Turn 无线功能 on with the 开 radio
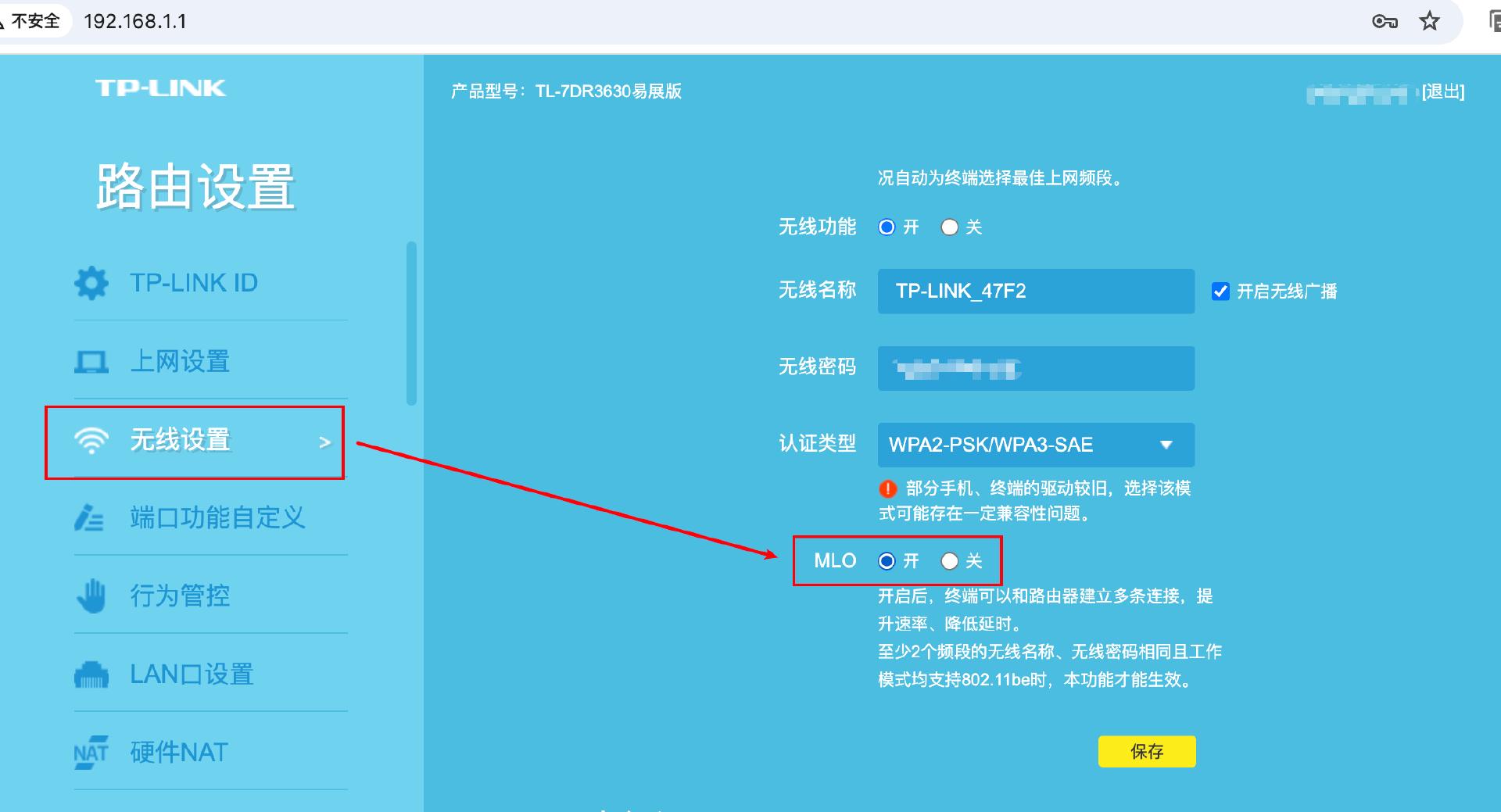This screenshot has width=1501, height=812. (887, 227)
